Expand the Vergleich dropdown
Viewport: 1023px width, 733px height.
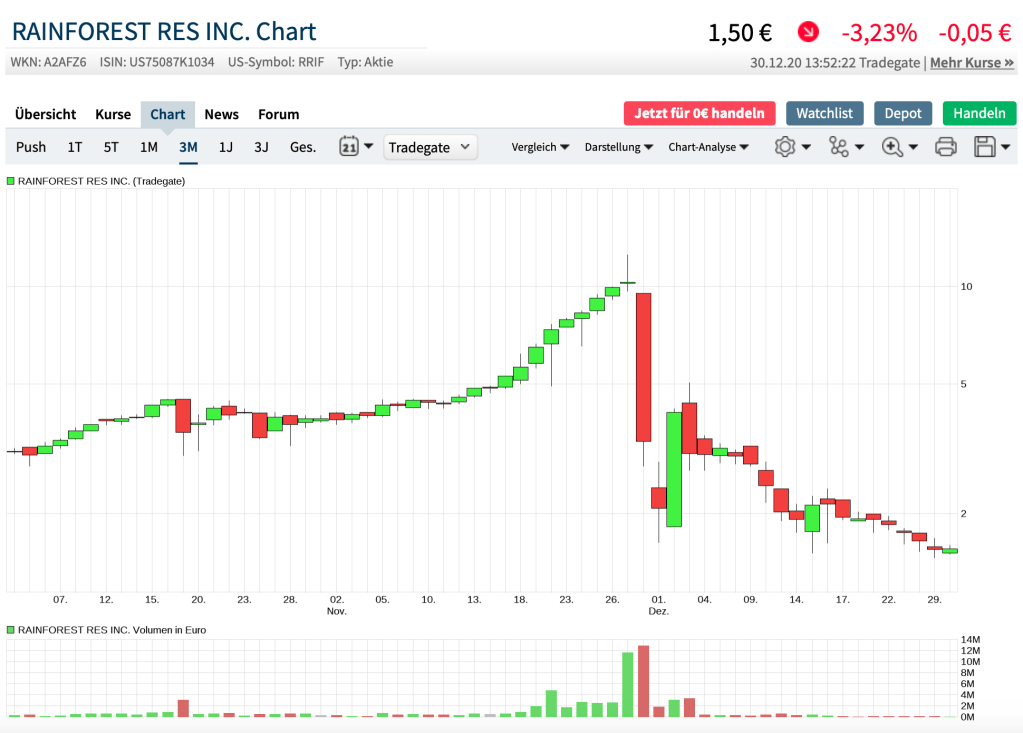tap(540, 147)
